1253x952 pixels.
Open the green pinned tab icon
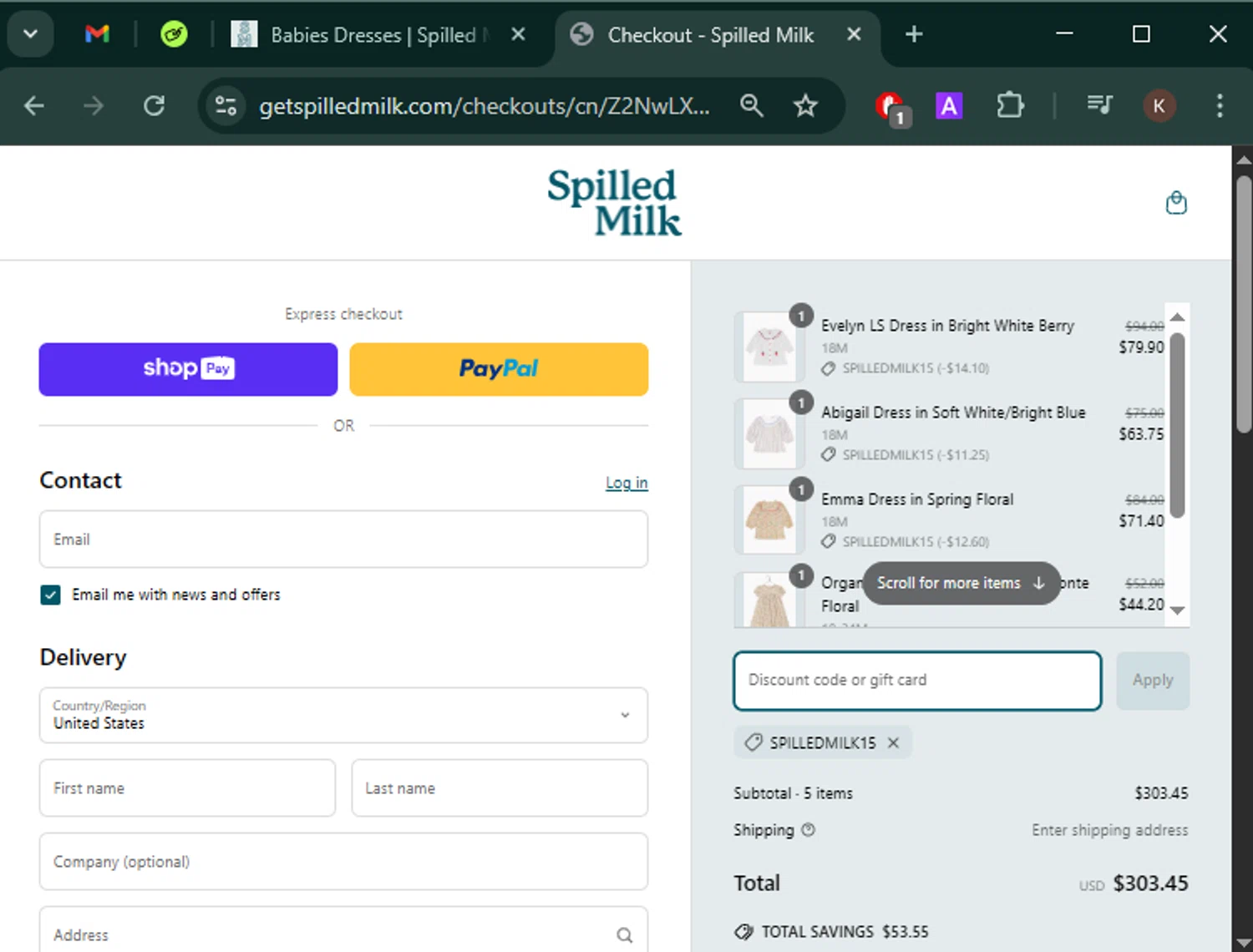tap(174, 34)
